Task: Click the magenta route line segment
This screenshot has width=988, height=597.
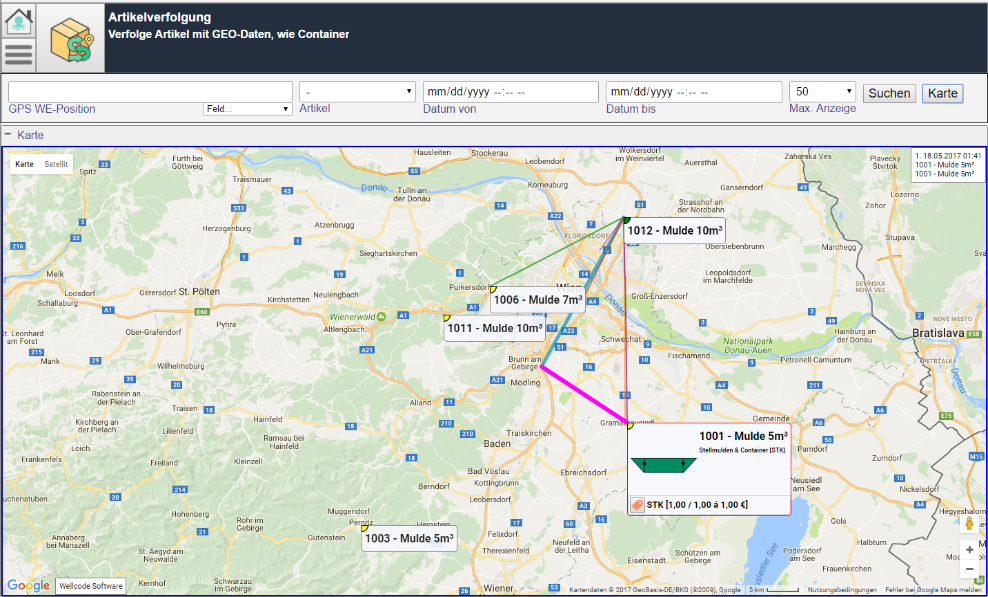Action: tap(585, 395)
